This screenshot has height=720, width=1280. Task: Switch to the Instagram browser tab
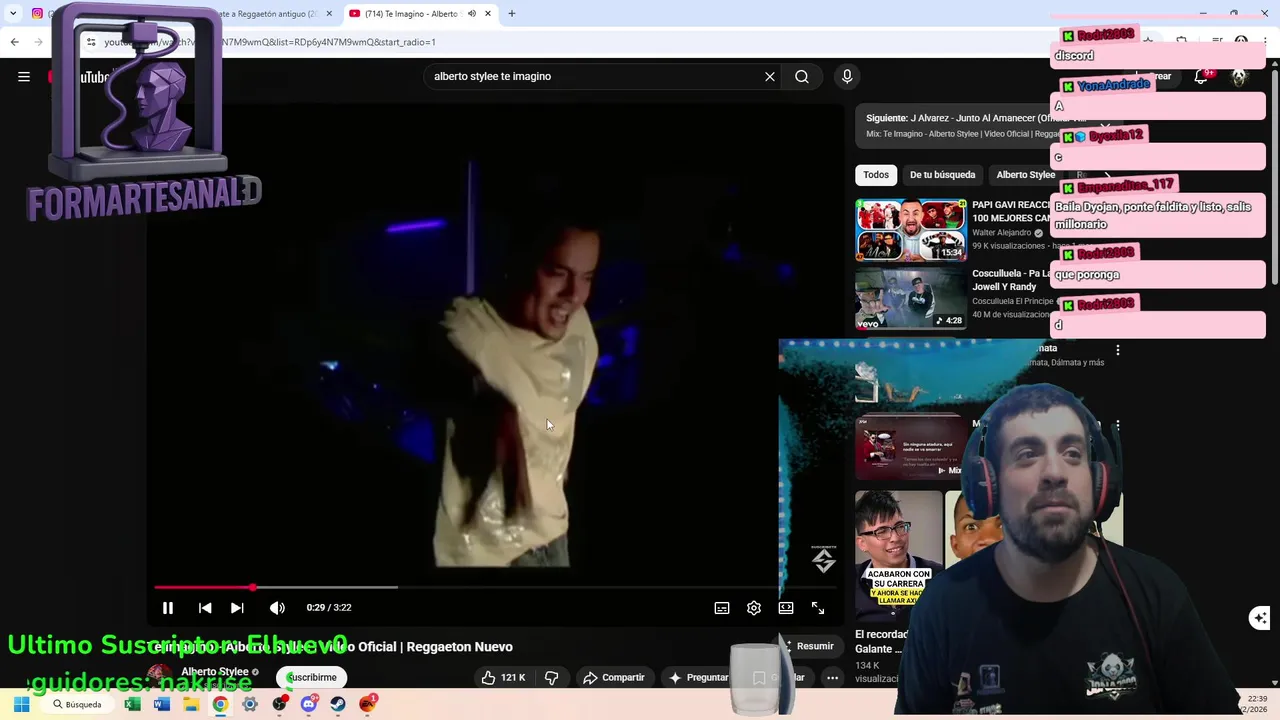[x=38, y=14]
